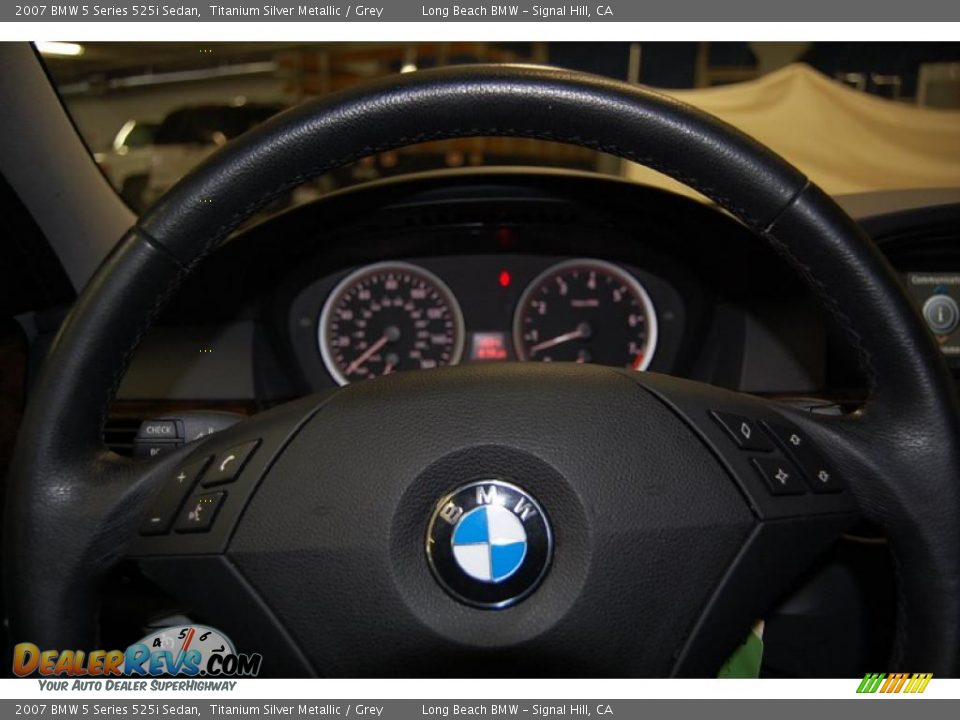Screen dimensions: 960x720
Task: Click the round dial icon on the iDrive screen
Action: tap(940, 314)
